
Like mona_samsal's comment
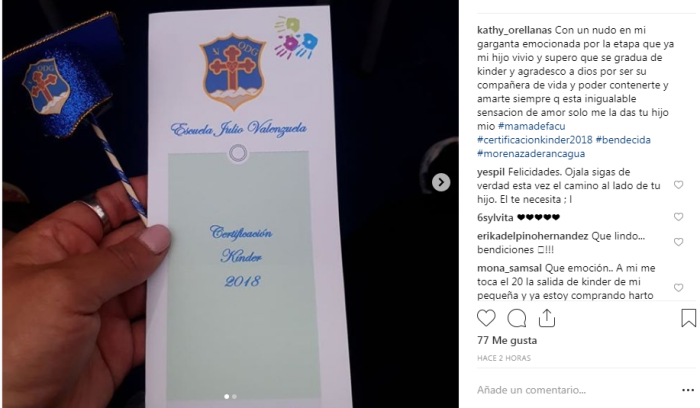point(678,288)
